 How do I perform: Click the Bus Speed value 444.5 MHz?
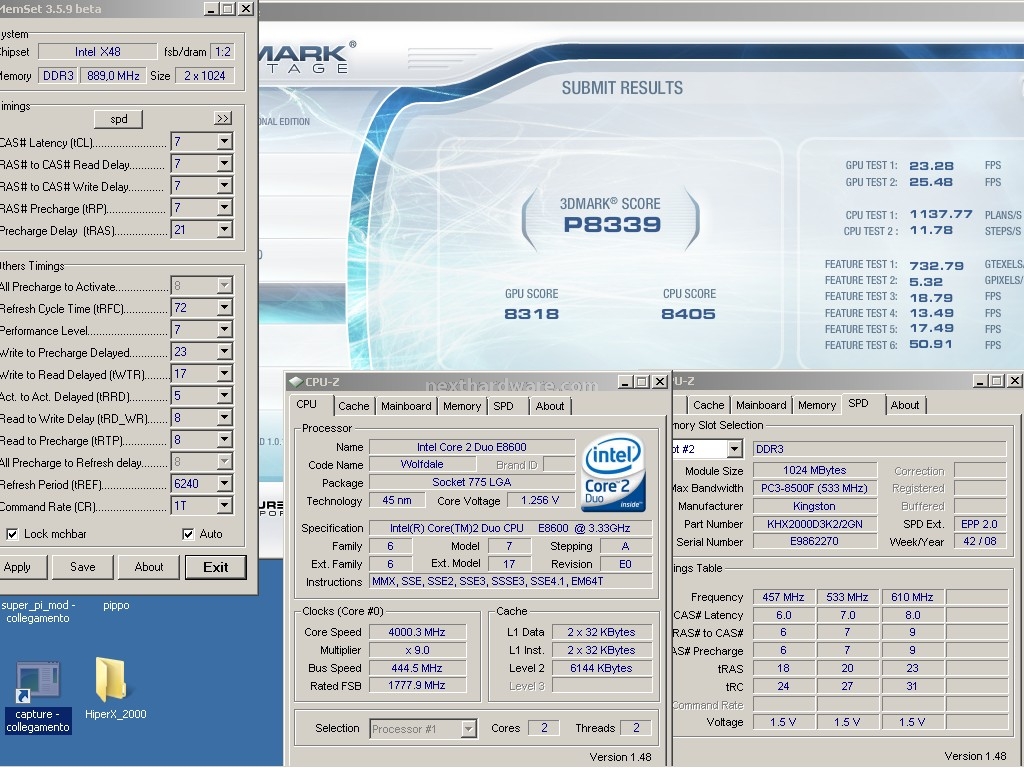[x=417, y=668]
